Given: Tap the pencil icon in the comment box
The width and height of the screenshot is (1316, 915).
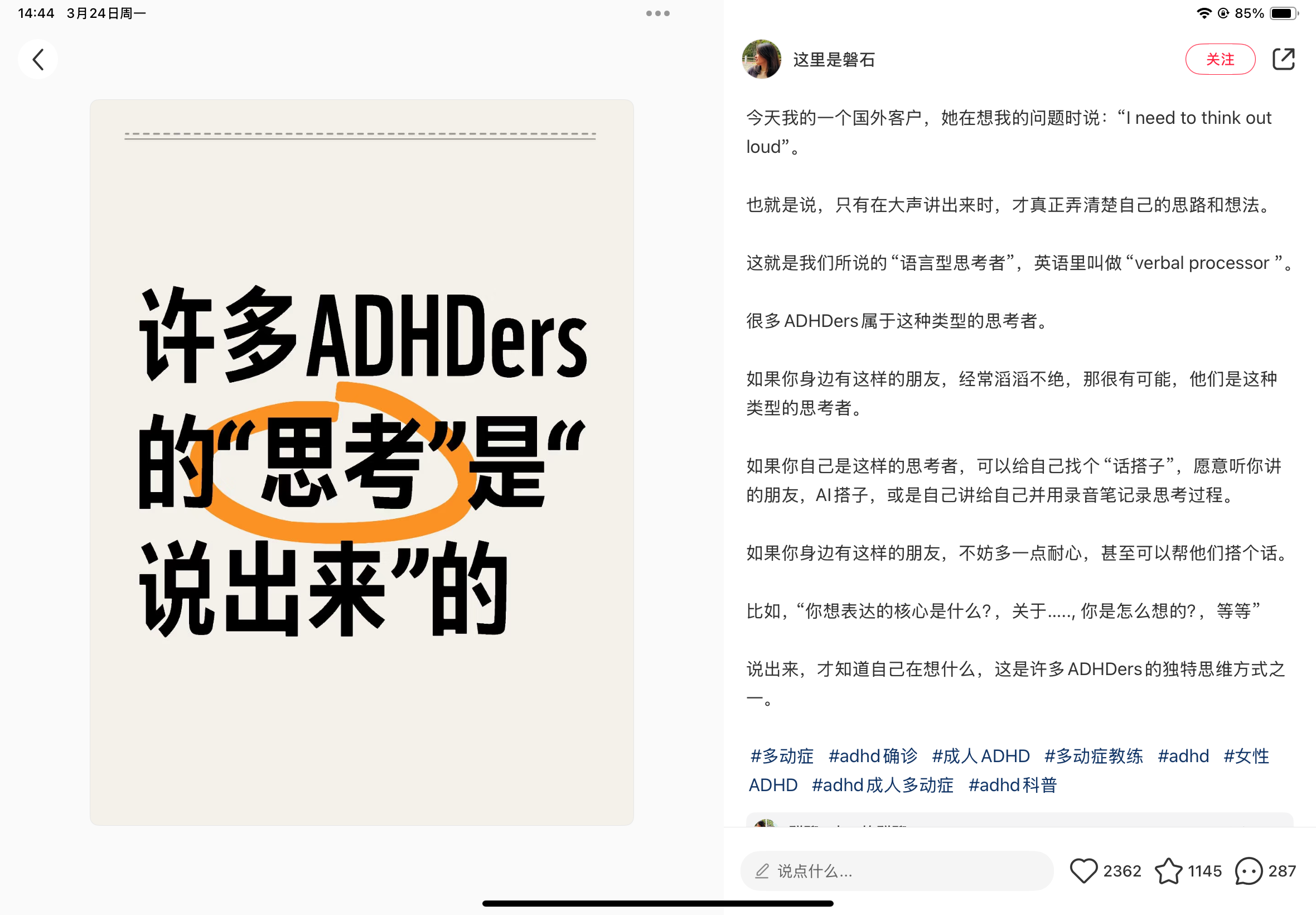Looking at the screenshot, I should (x=761, y=871).
